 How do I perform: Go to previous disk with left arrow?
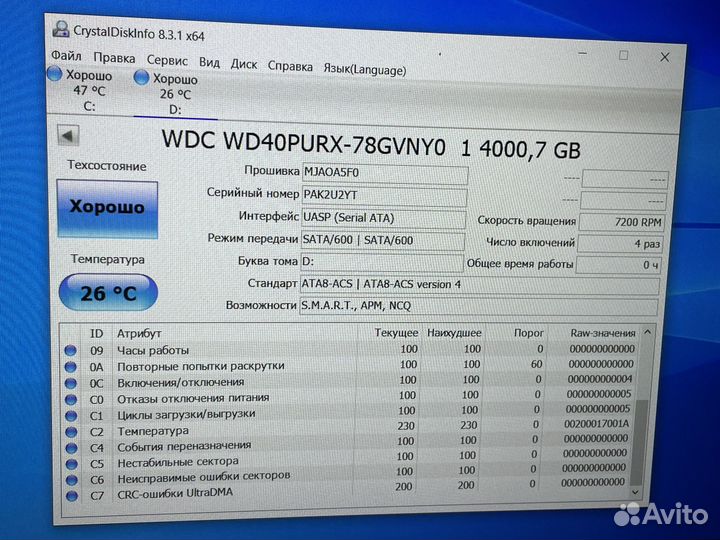(68, 135)
